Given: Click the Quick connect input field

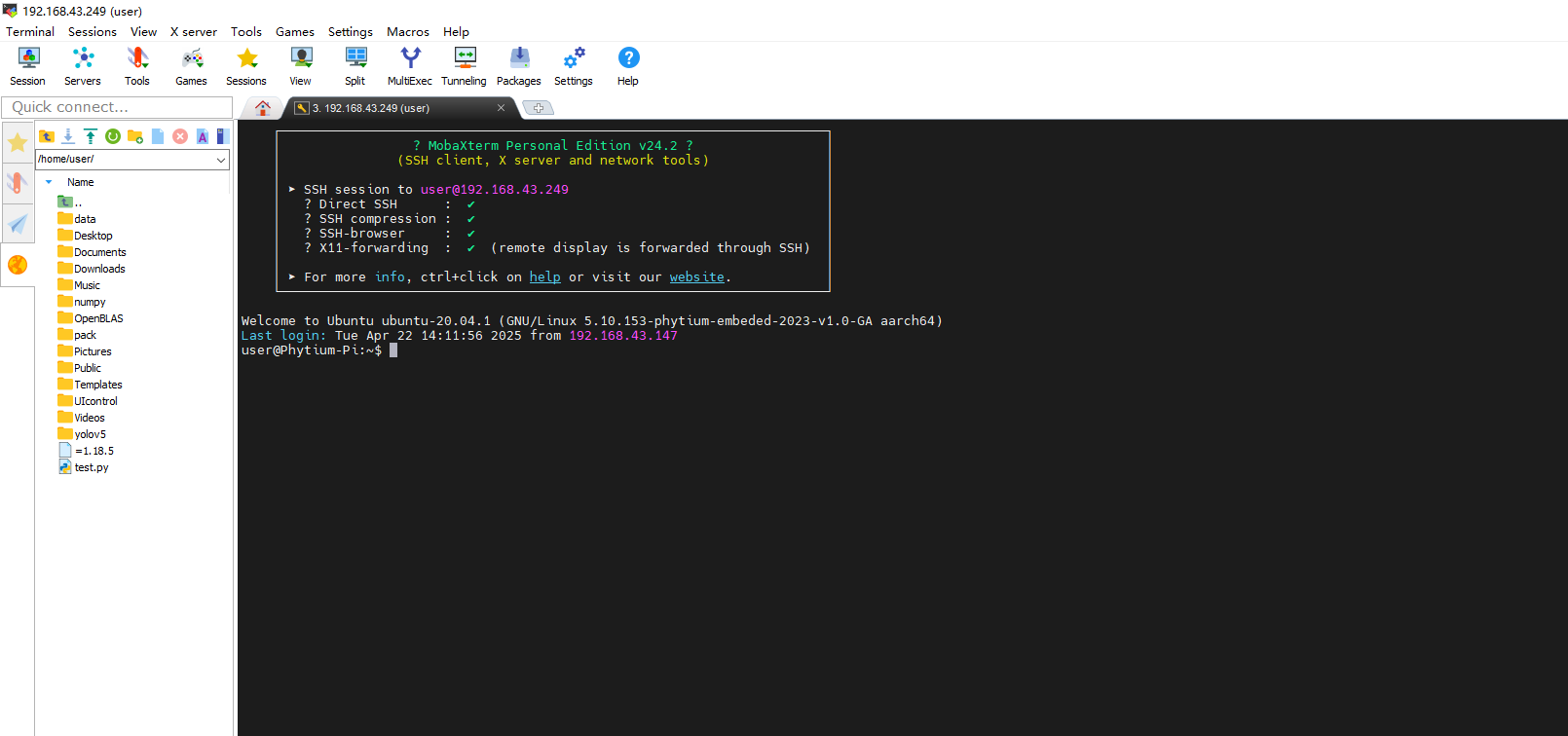Looking at the screenshot, I should pos(117,107).
